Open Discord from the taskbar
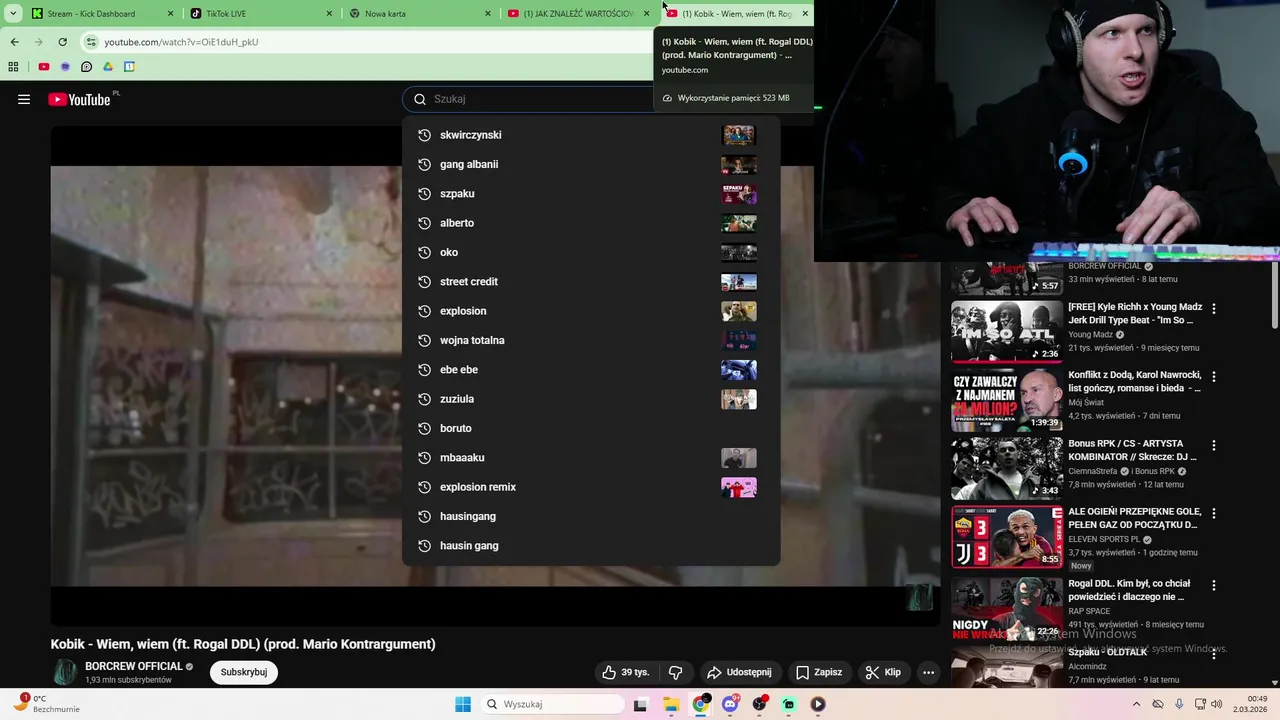The width and height of the screenshot is (1280, 720). (730, 704)
